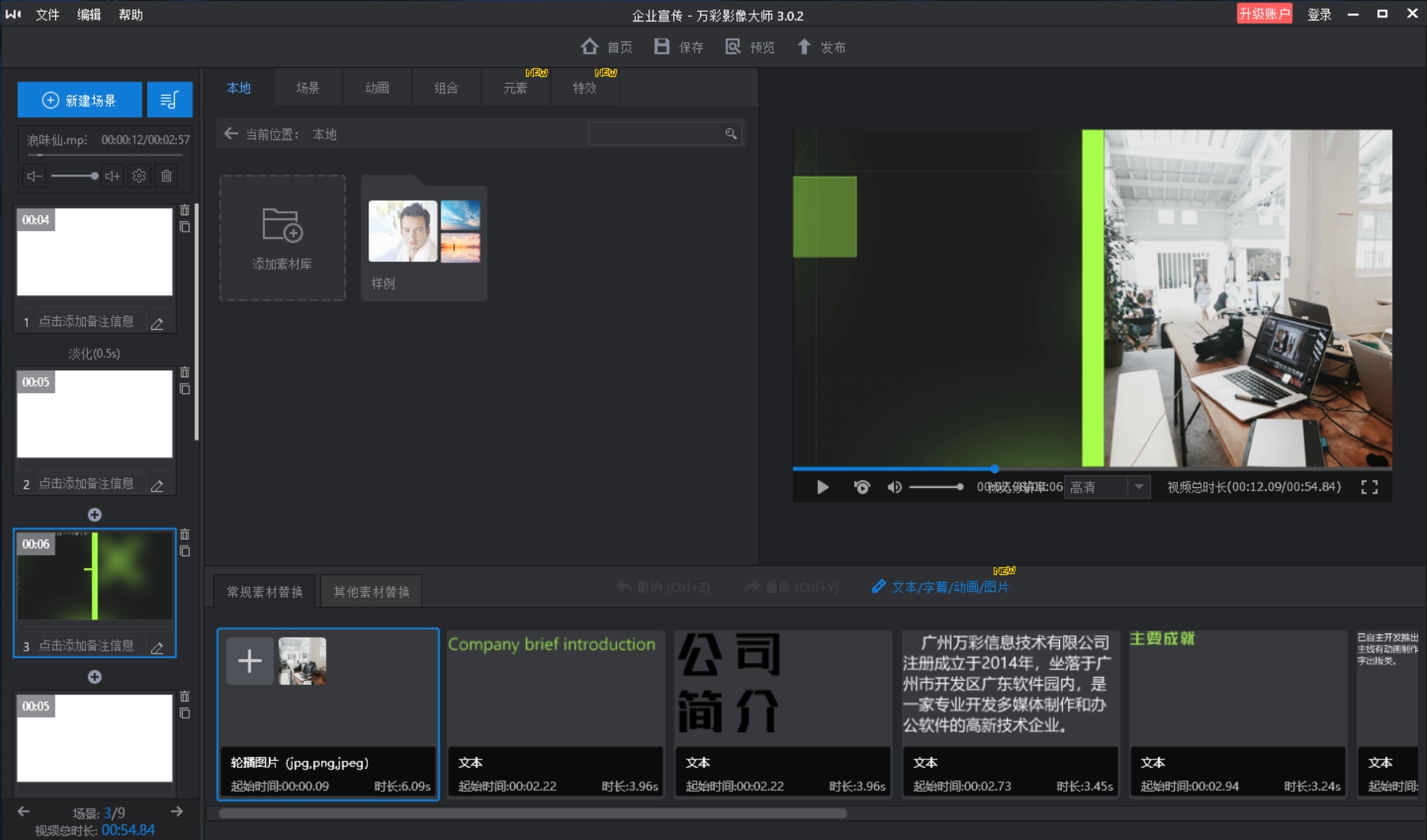The height and width of the screenshot is (840, 1427).
Task: Create a new scene with 新建场景
Action: point(80,100)
